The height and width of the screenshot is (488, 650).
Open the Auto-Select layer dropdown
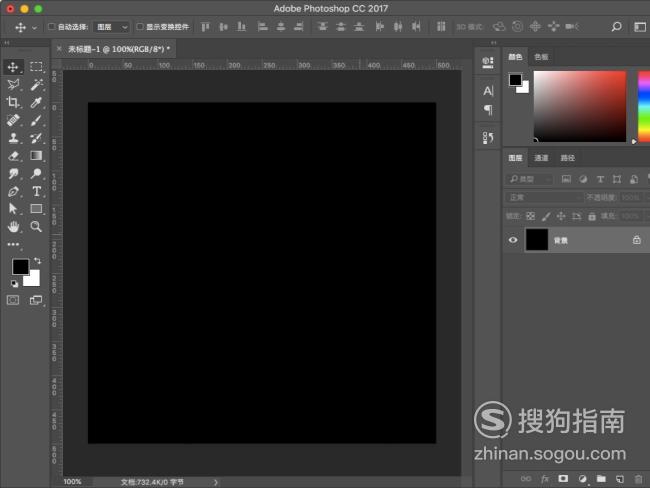tap(111, 27)
